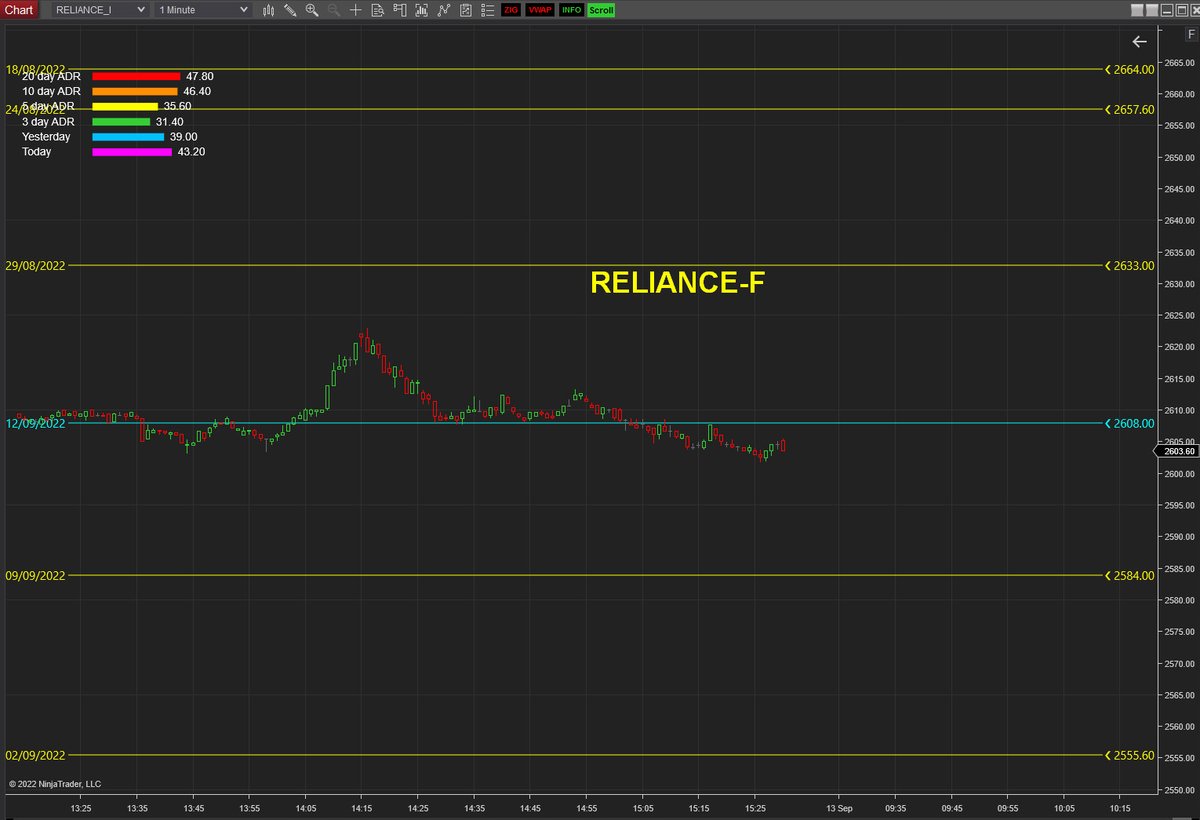Click the 18/08/2022 line label
Viewport: 1200px width, 820px height.
(35, 69)
